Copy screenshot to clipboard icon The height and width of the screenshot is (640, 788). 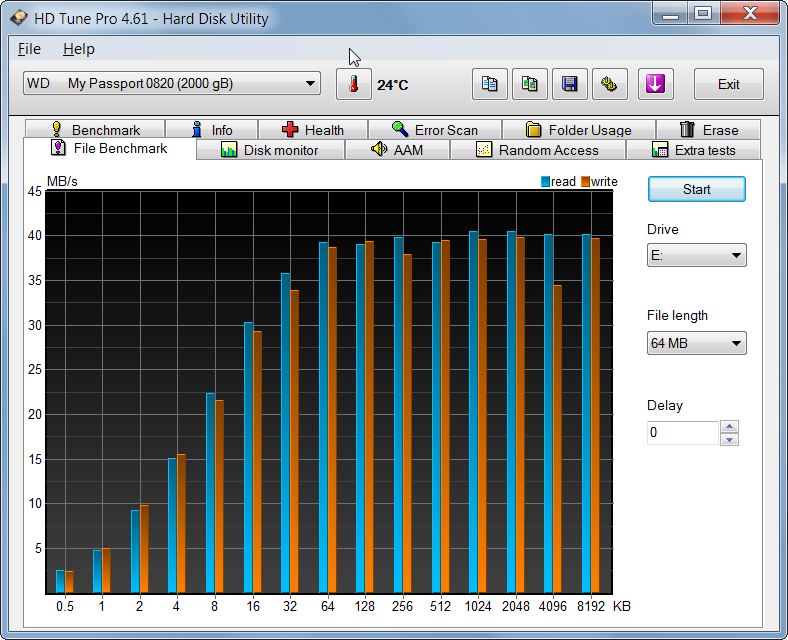[530, 84]
